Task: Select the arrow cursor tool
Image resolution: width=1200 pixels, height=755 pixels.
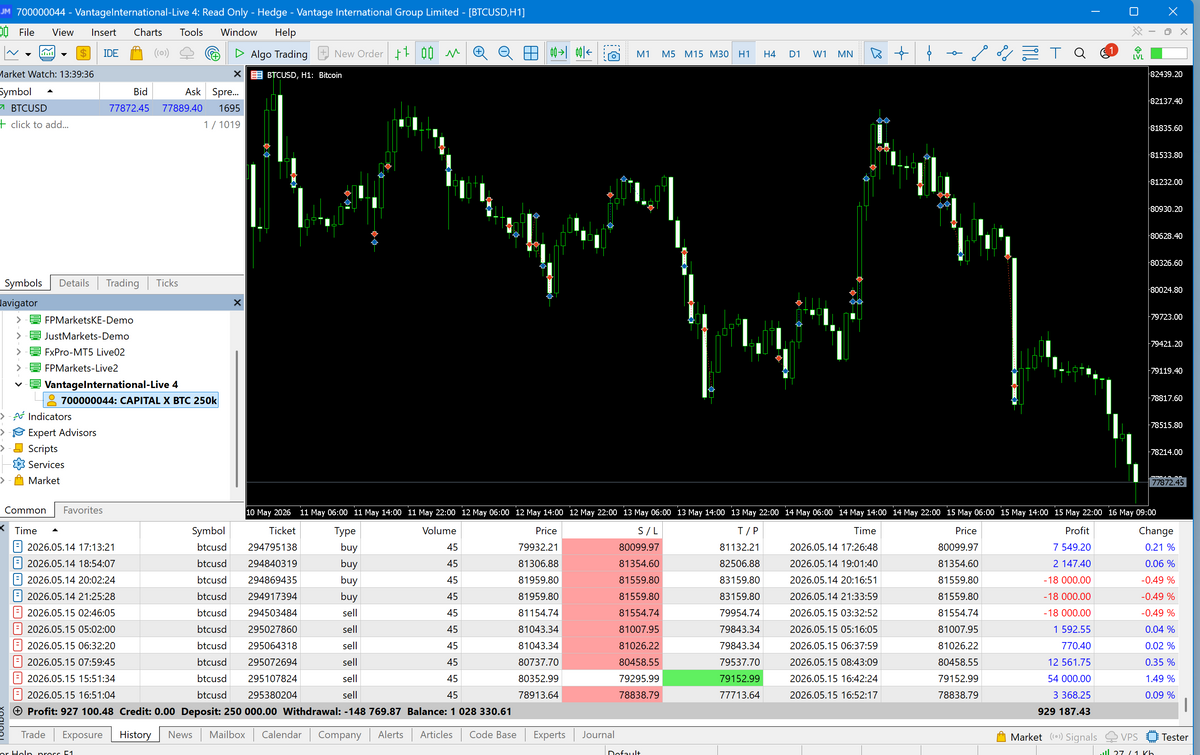Action: 876,53
